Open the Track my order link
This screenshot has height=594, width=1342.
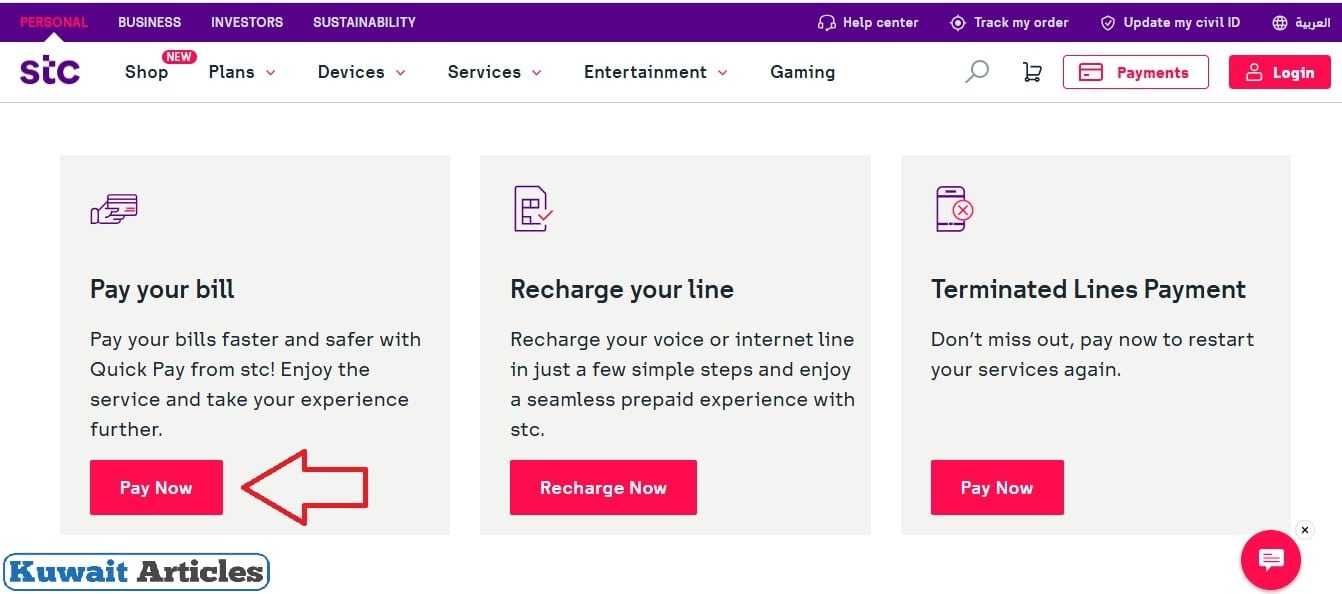click(1021, 21)
